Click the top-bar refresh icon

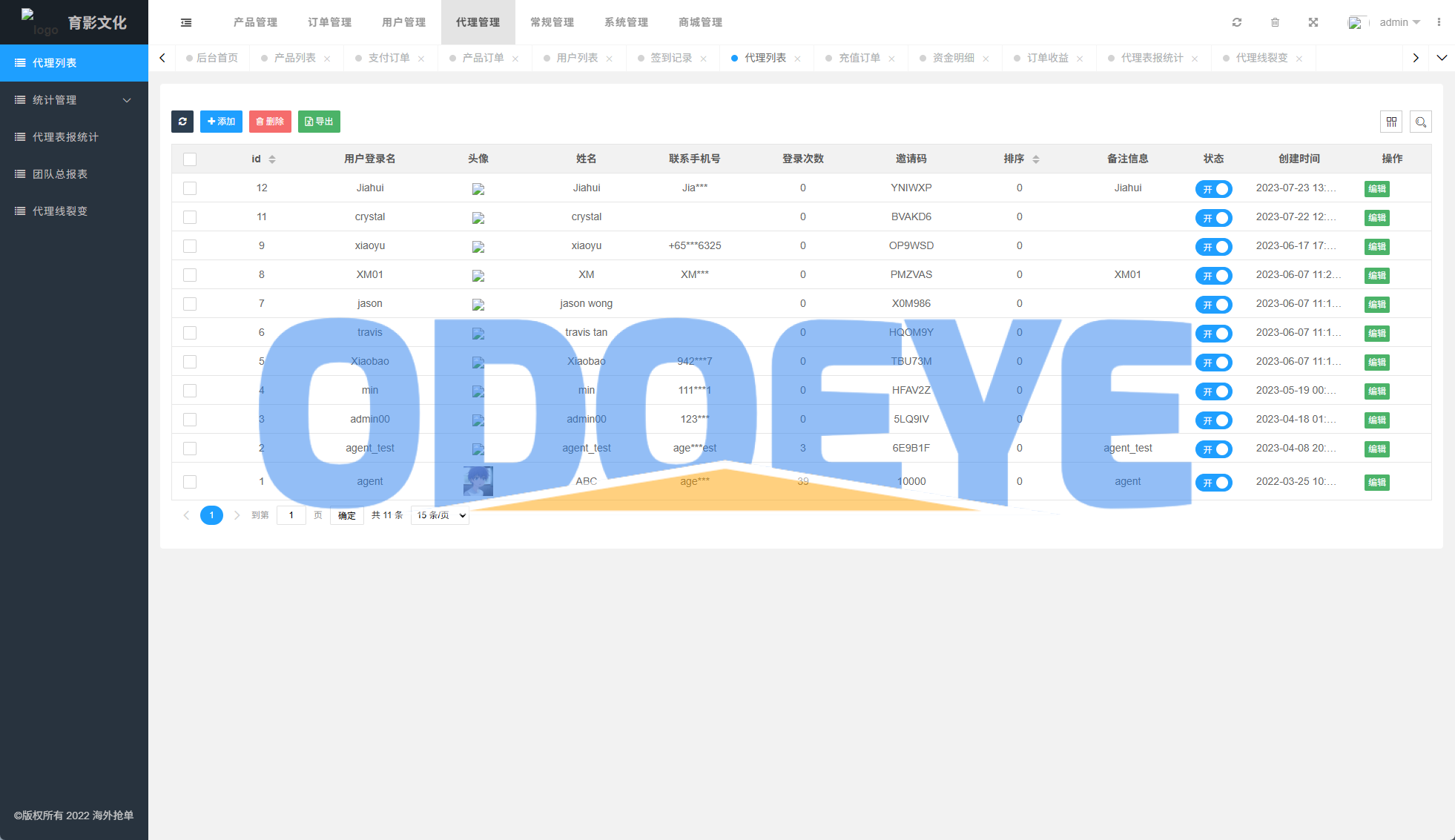(1237, 22)
